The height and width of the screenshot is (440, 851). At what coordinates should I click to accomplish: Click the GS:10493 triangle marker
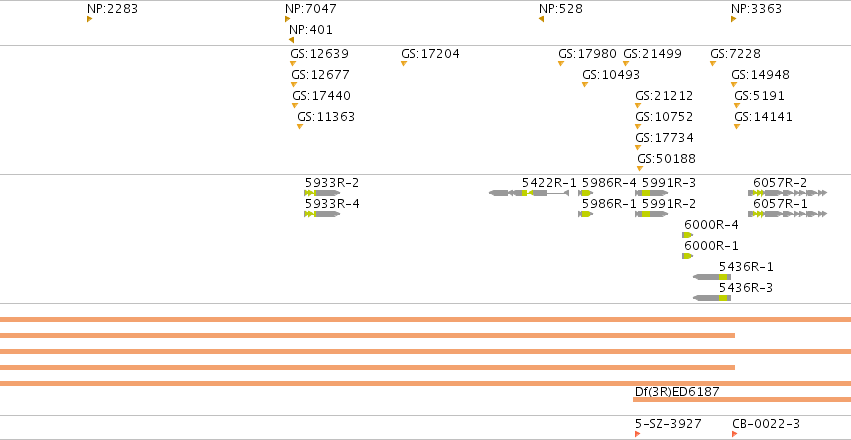[585, 85]
